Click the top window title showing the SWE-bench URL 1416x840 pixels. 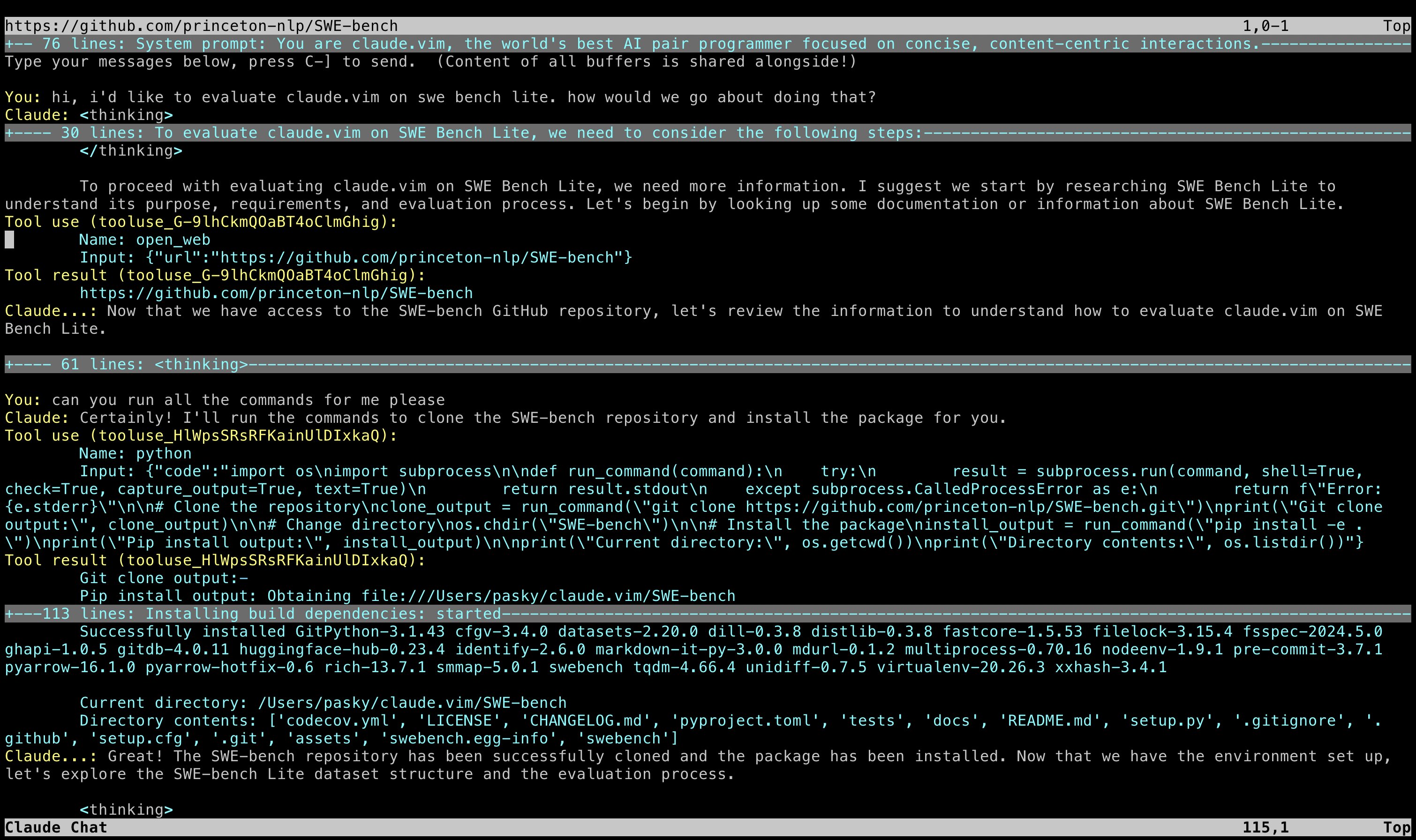coord(202,26)
